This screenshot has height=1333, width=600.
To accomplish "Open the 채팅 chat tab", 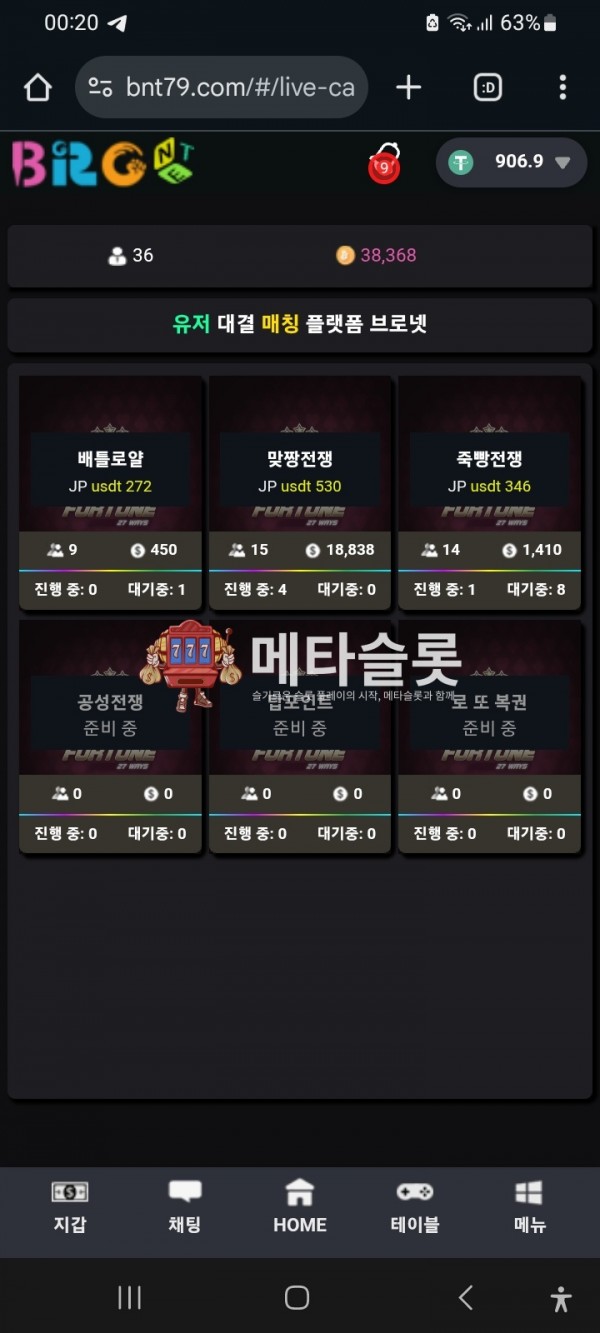I will click(x=185, y=1207).
